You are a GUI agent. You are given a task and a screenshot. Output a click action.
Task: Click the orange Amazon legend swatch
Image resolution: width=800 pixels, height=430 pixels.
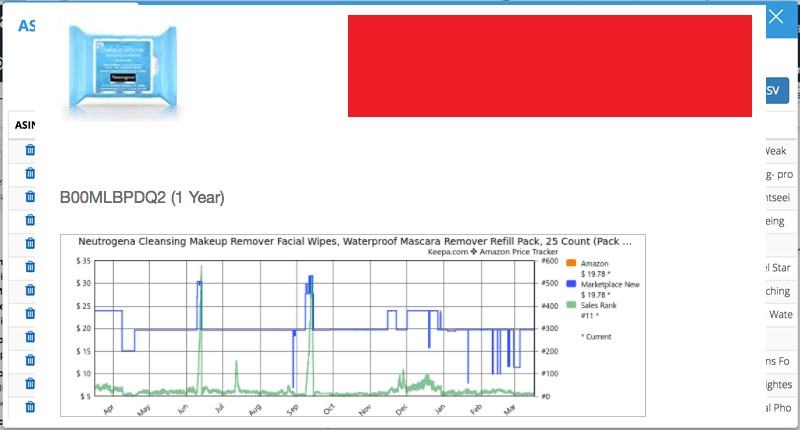click(571, 263)
